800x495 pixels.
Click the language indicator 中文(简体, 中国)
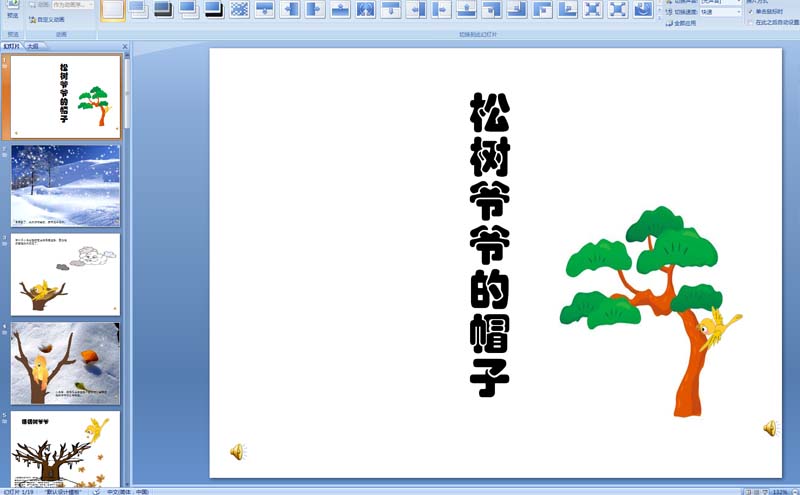(x=128, y=492)
